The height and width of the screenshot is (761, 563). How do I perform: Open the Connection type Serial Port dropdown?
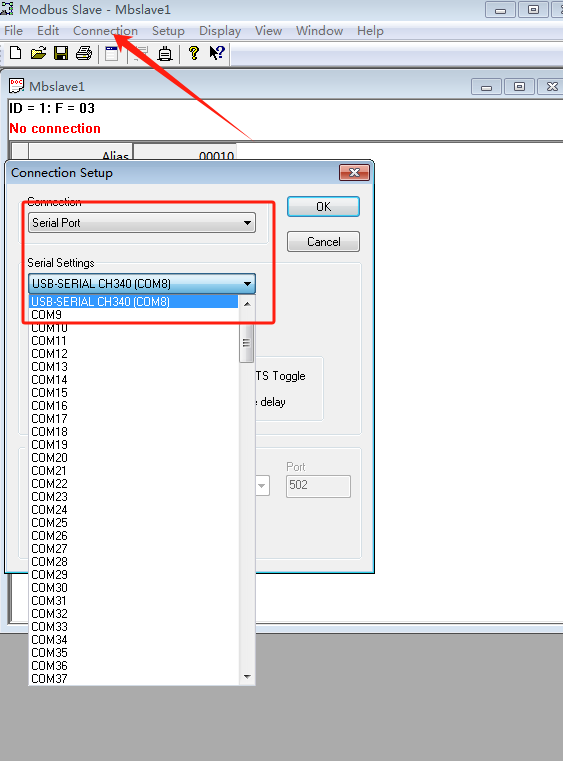pos(142,223)
